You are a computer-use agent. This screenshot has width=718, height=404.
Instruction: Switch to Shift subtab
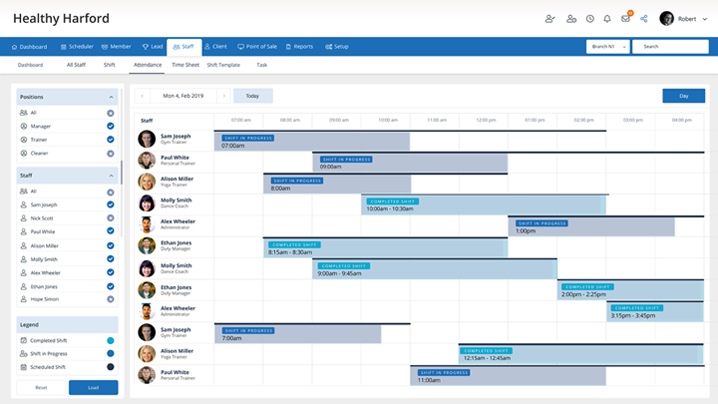point(109,65)
